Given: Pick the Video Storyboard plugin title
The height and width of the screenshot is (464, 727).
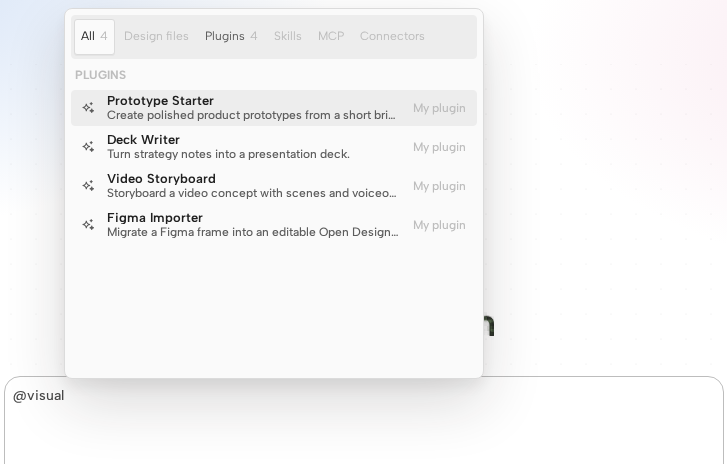Looking at the screenshot, I should point(161,178).
